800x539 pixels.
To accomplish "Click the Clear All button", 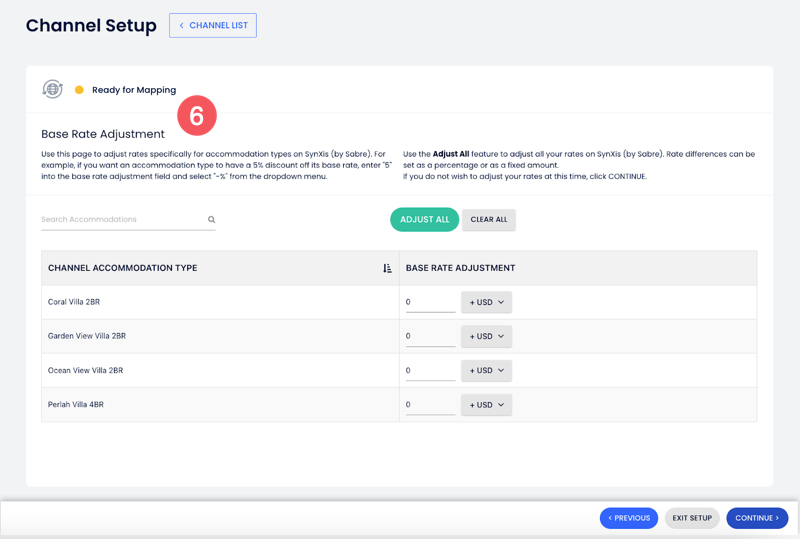I will pyautogui.click(x=489, y=219).
